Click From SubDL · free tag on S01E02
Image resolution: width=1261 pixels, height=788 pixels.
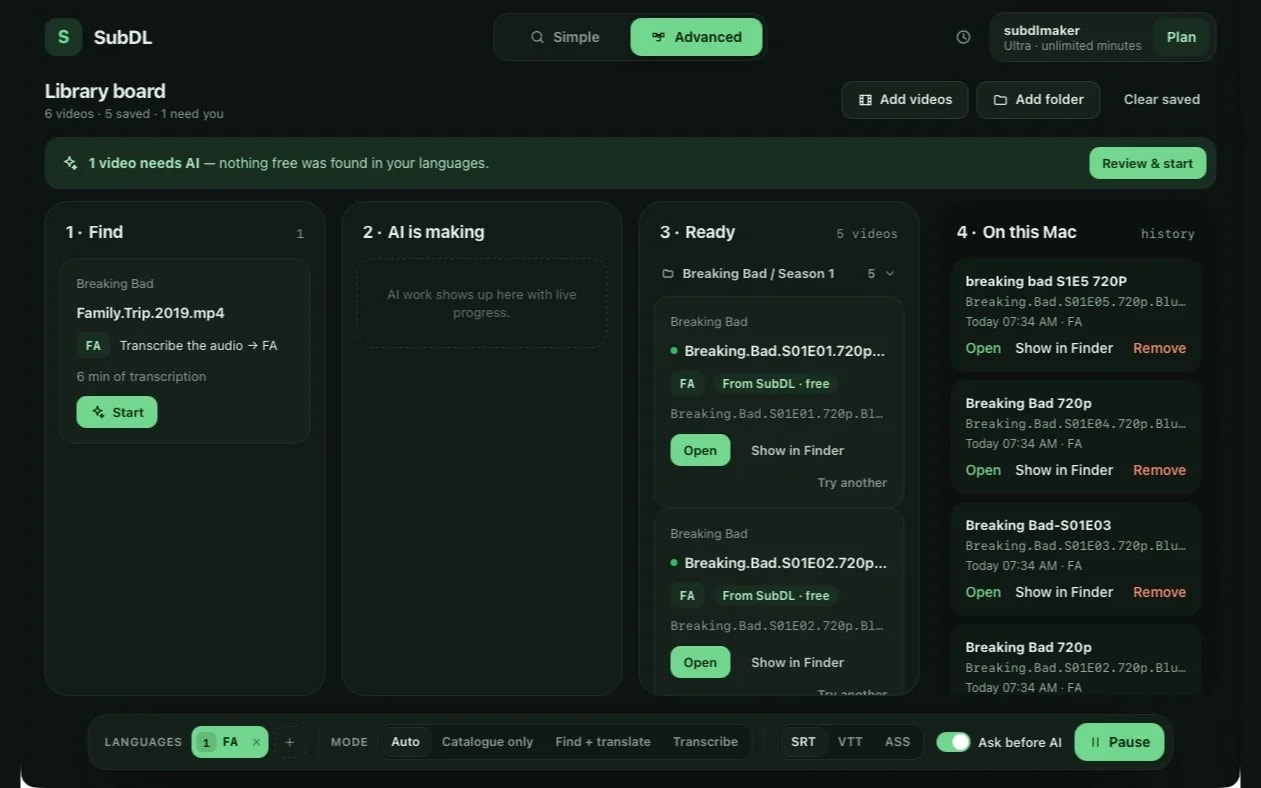point(776,595)
